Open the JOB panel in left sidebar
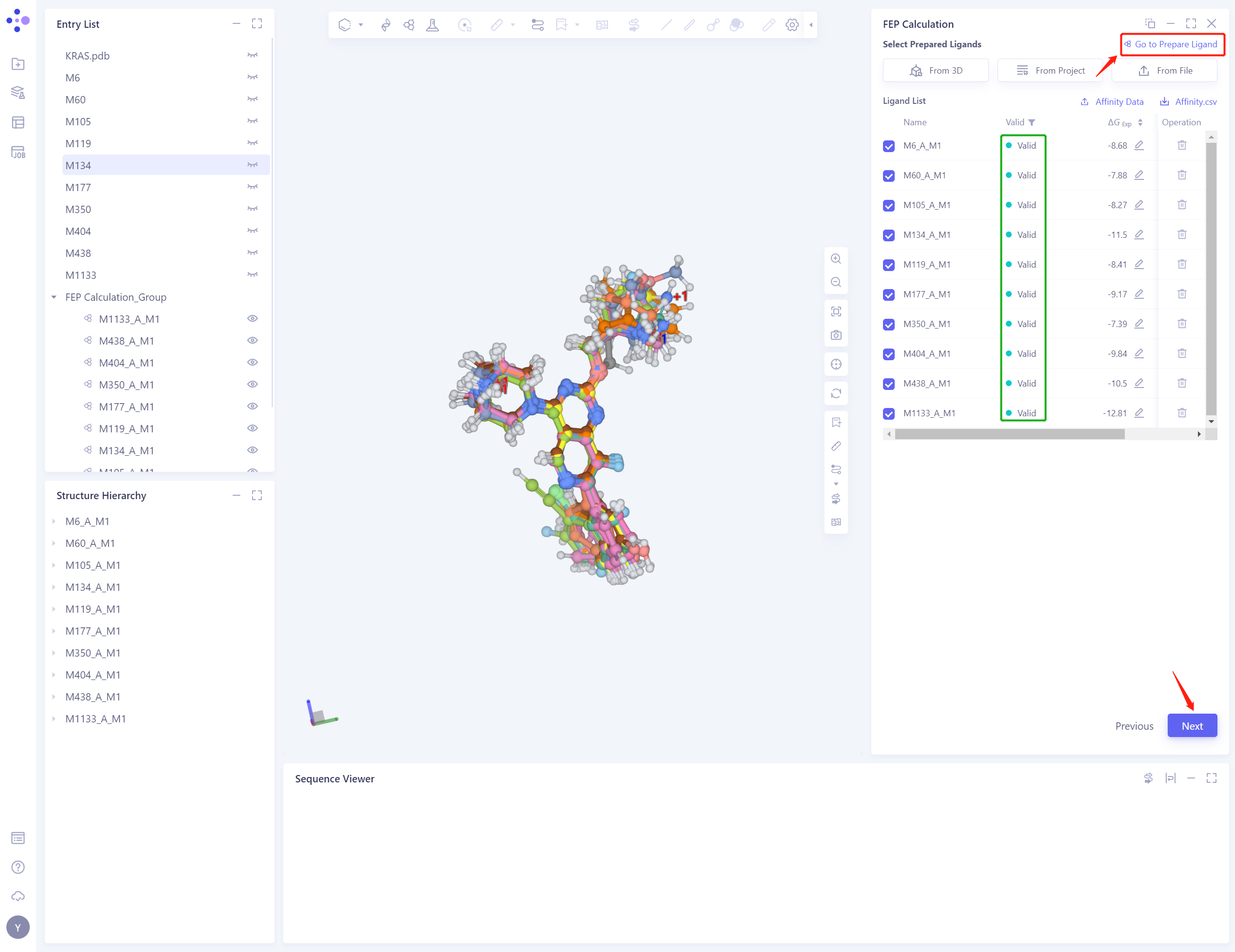This screenshot has width=1235, height=952. (18, 152)
